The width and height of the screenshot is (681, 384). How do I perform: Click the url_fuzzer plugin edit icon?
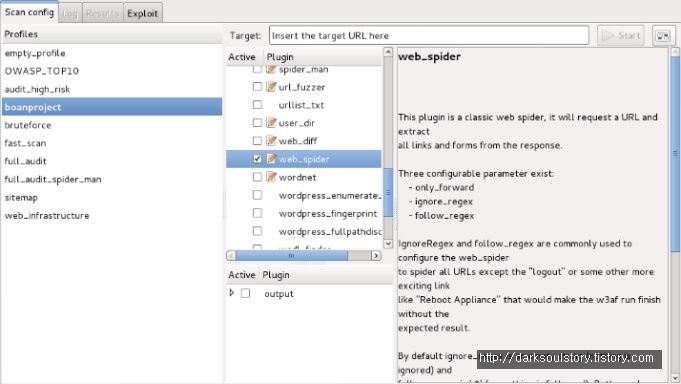click(x=271, y=87)
